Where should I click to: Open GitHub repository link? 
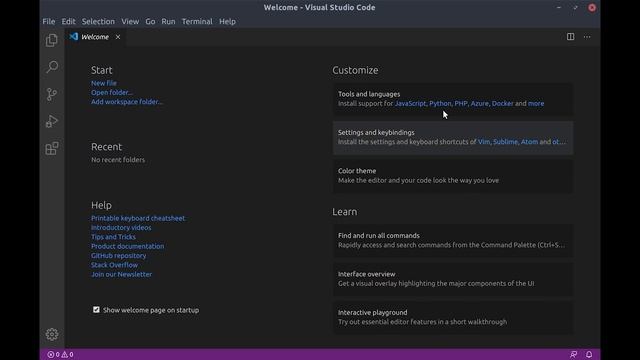point(119,256)
